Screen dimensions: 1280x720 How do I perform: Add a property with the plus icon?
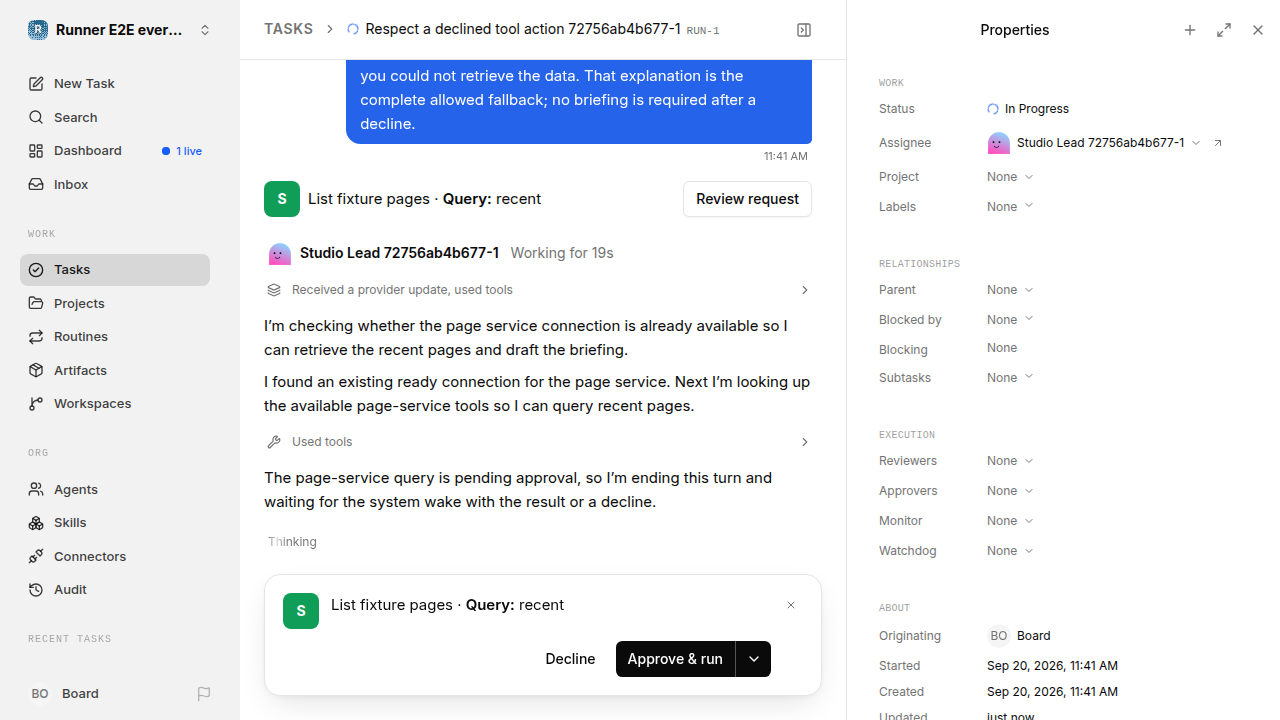point(1190,30)
